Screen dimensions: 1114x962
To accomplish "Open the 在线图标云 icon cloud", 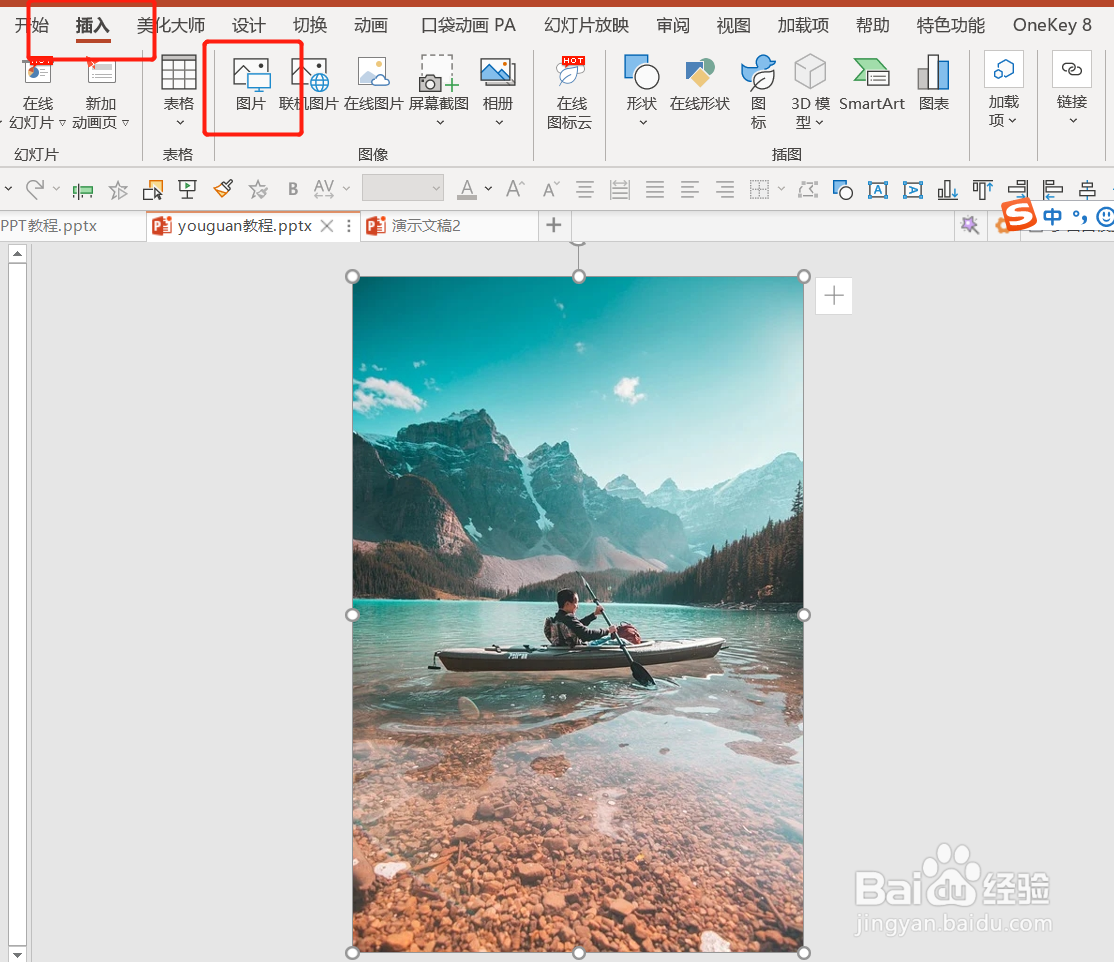I will coord(570,92).
